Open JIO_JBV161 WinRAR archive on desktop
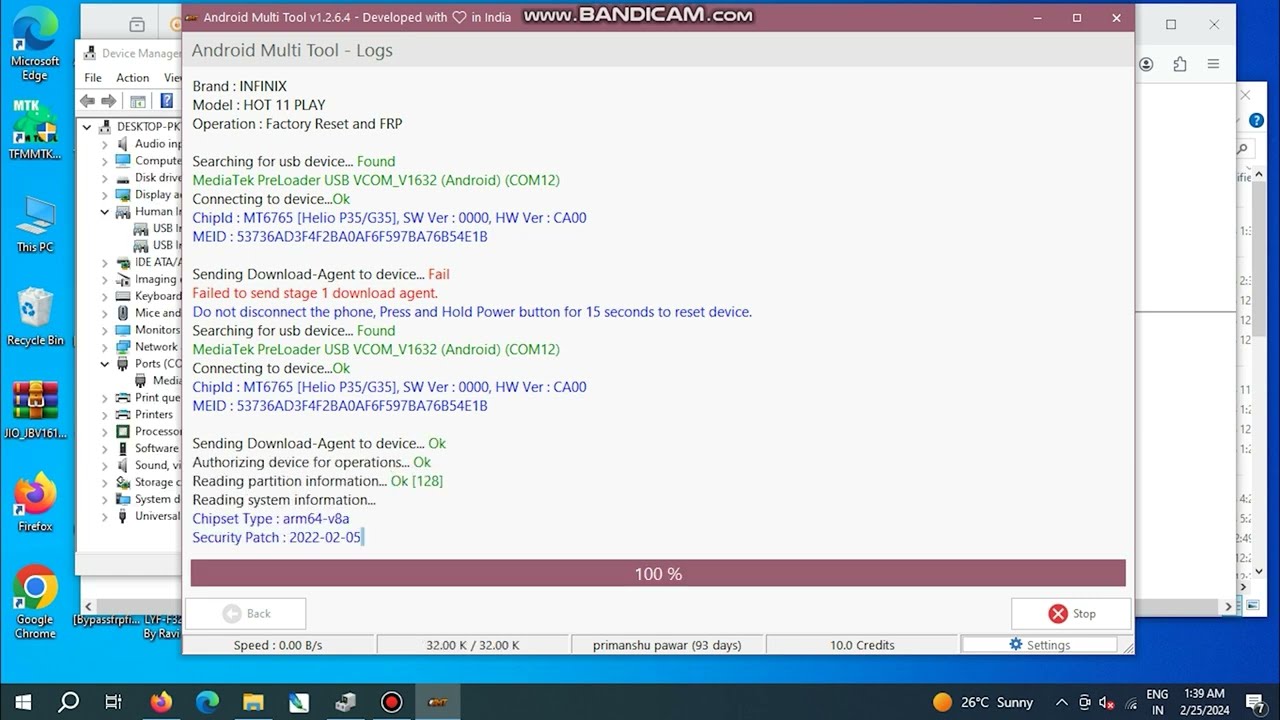Viewport: 1280px width, 720px height. 35,410
